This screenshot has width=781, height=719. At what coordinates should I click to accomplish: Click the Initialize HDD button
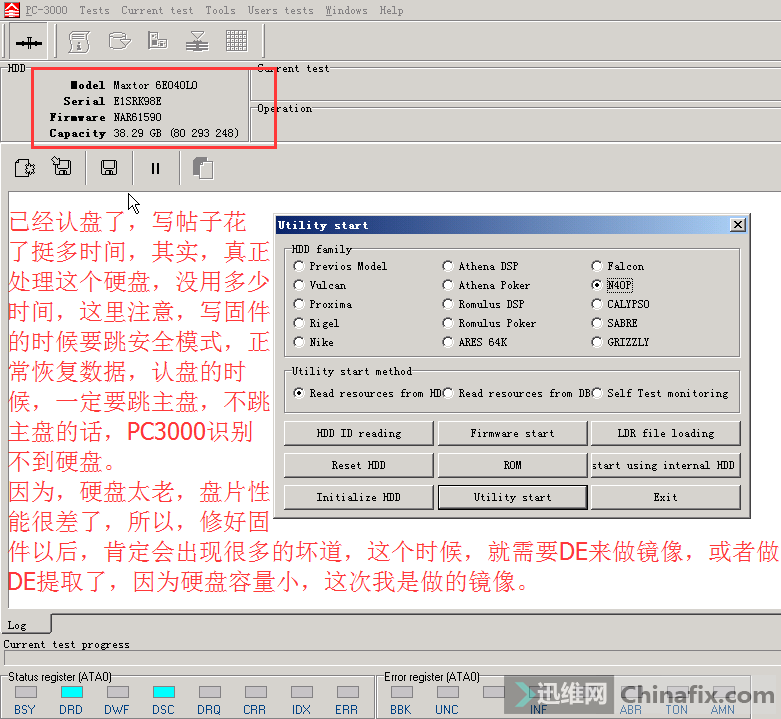[359, 497]
